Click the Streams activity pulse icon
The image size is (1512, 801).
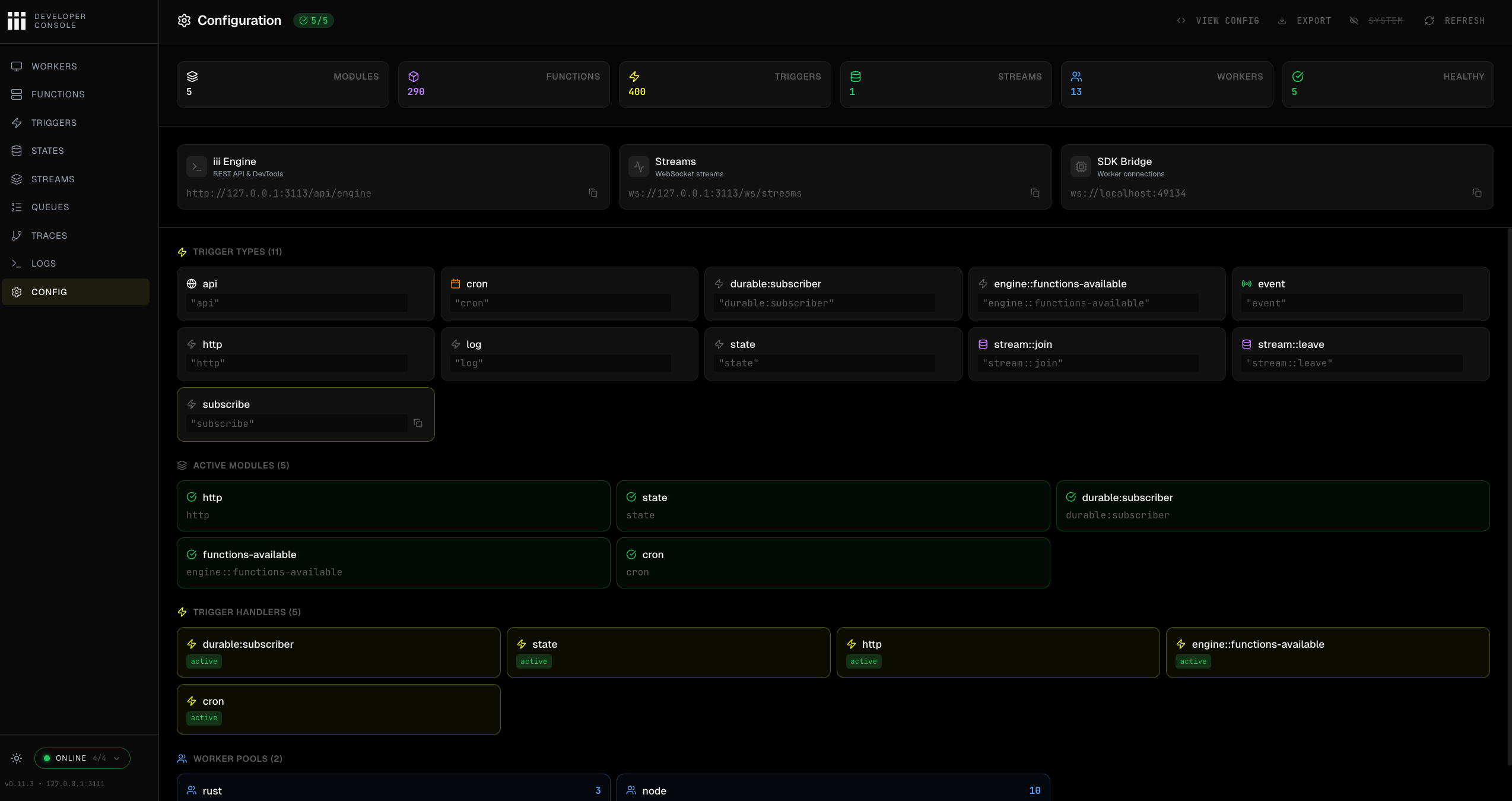[639, 167]
